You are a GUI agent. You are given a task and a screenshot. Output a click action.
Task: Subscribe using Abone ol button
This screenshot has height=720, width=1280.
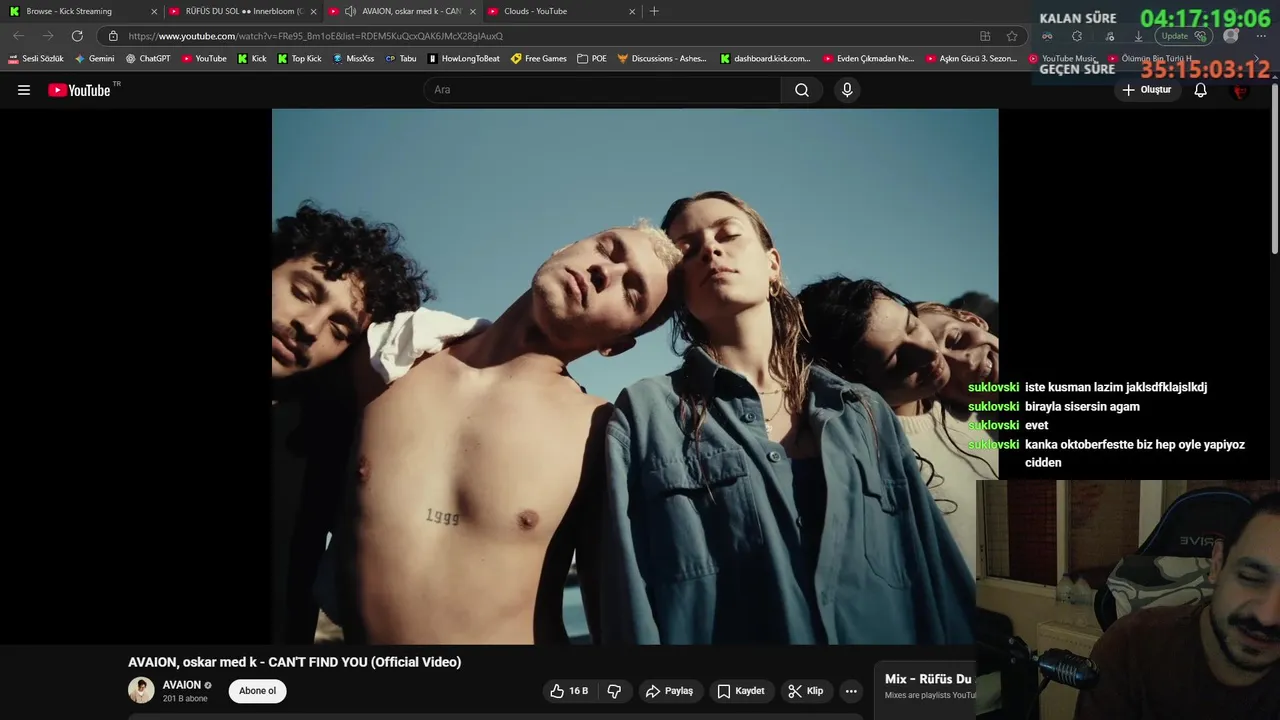point(257,691)
